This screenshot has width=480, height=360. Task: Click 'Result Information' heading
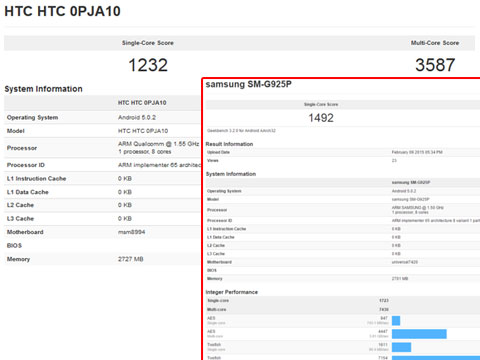[229, 144]
